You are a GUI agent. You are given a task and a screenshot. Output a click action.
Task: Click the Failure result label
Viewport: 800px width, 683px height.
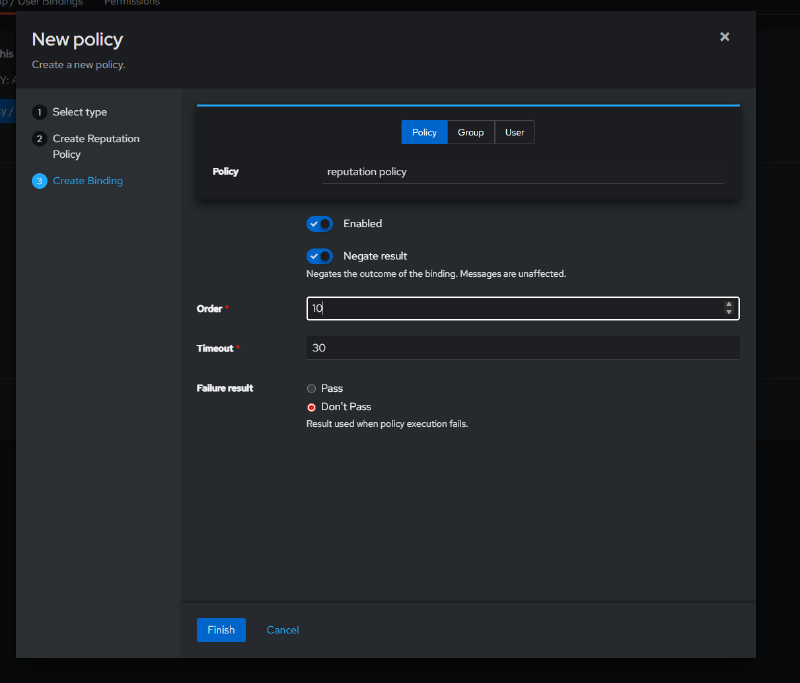(x=225, y=388)
